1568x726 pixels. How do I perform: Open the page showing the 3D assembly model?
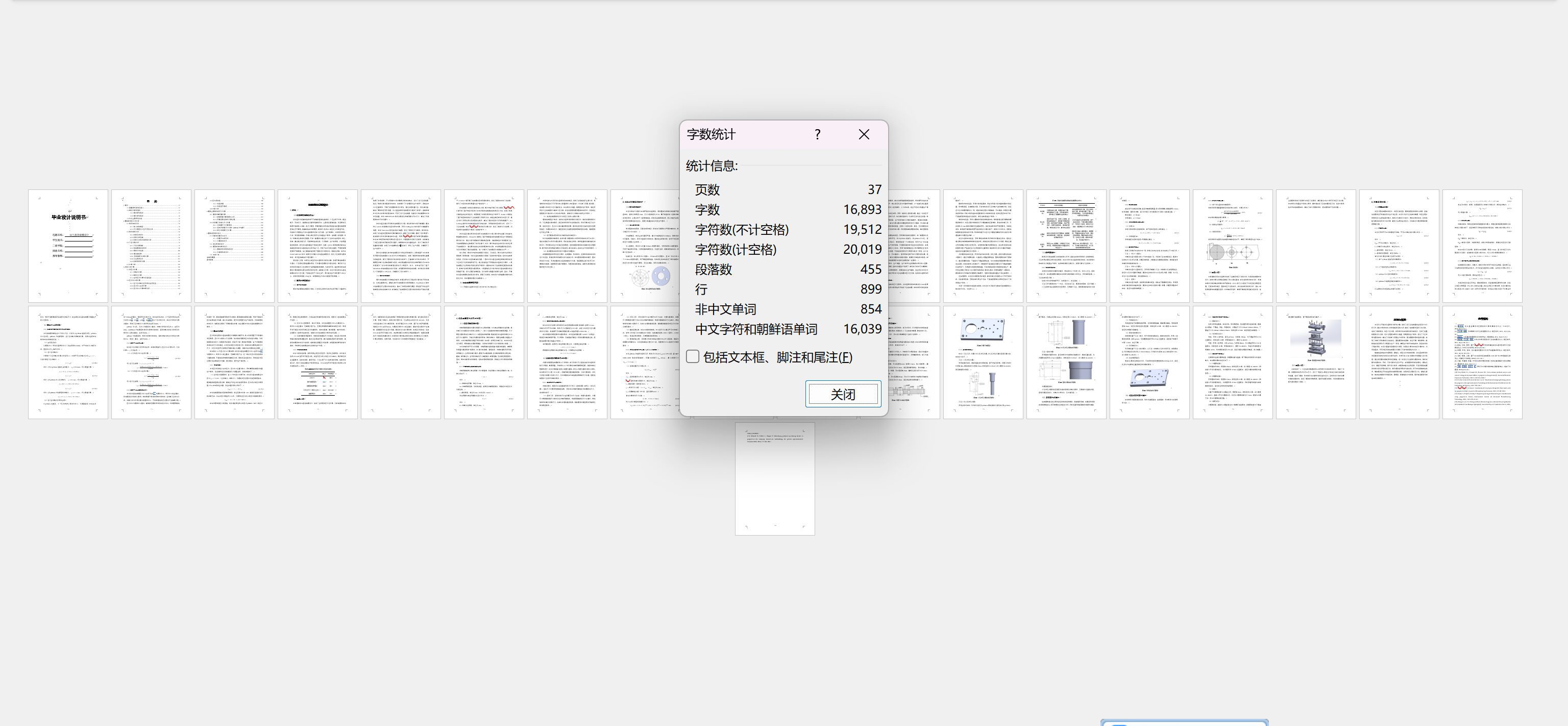(1316, 362)
